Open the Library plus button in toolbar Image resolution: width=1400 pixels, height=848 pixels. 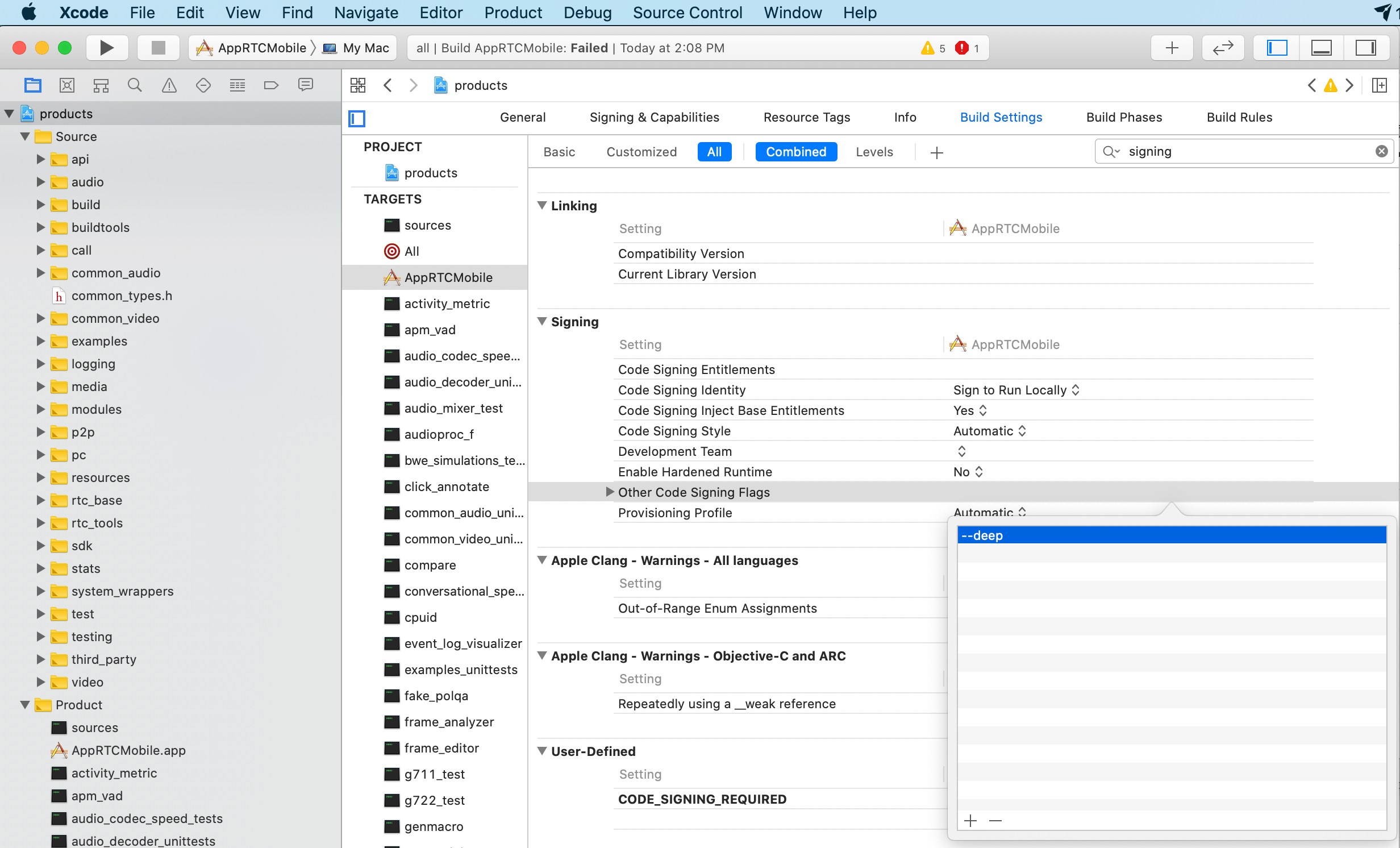tap(1172, 48)
